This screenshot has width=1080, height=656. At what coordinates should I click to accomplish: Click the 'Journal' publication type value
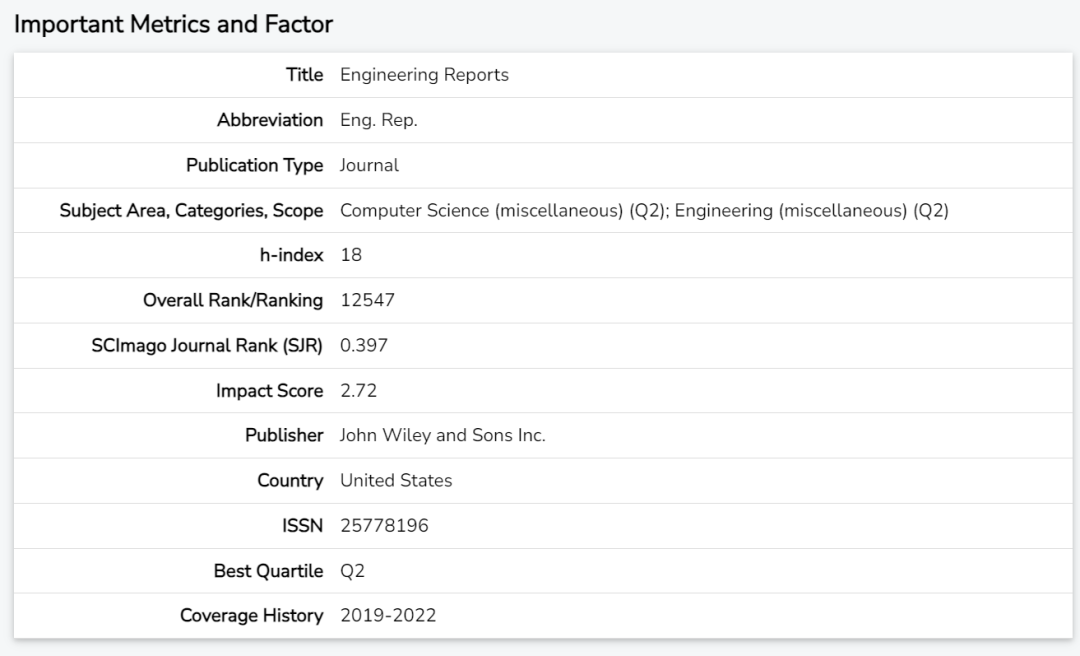(x=369, y=165)
